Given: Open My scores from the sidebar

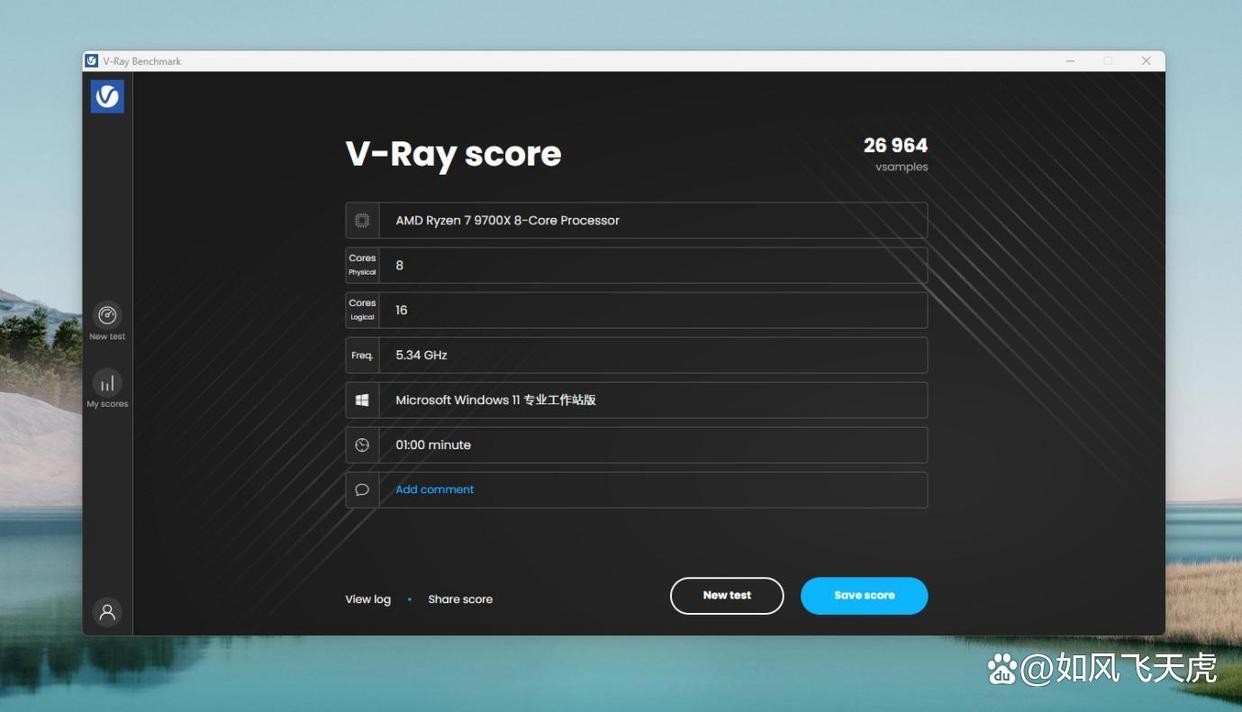Looking at the screenshot, I should click(107, 384).
